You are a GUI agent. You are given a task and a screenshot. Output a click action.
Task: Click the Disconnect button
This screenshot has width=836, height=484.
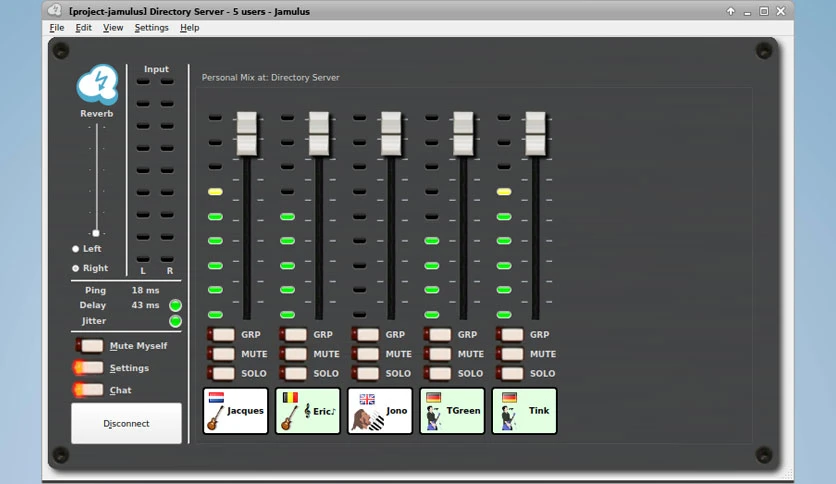[126, 423]
